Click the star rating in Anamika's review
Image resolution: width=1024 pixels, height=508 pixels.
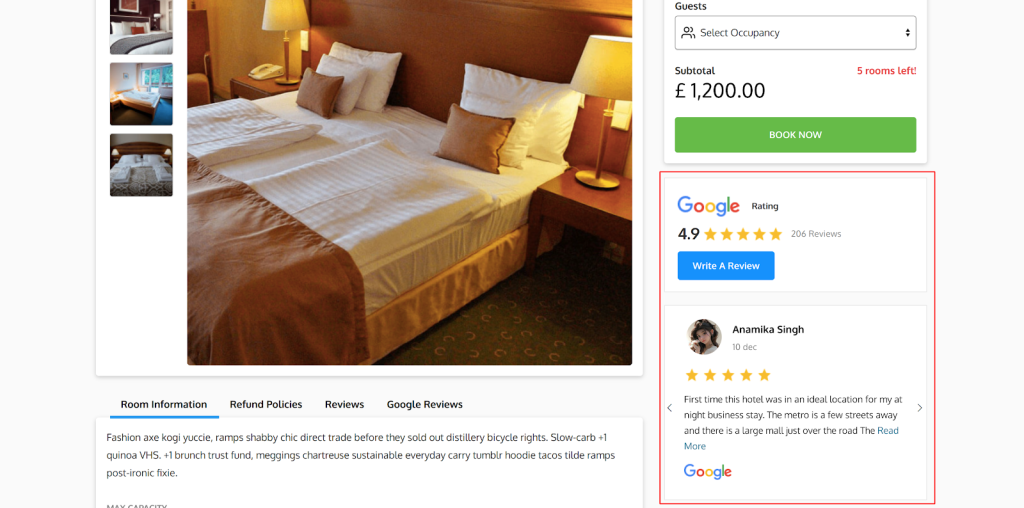coord(728,375)
